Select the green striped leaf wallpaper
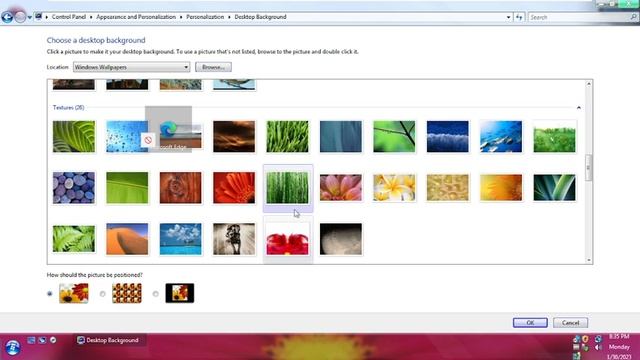 point(73,136)
